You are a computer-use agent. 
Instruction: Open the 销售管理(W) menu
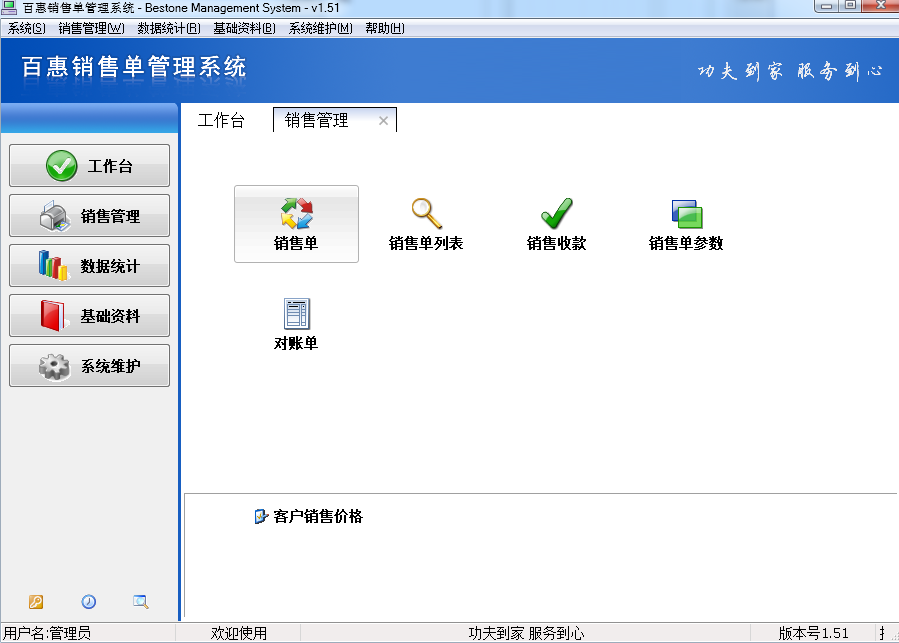(x=91, y=28)
